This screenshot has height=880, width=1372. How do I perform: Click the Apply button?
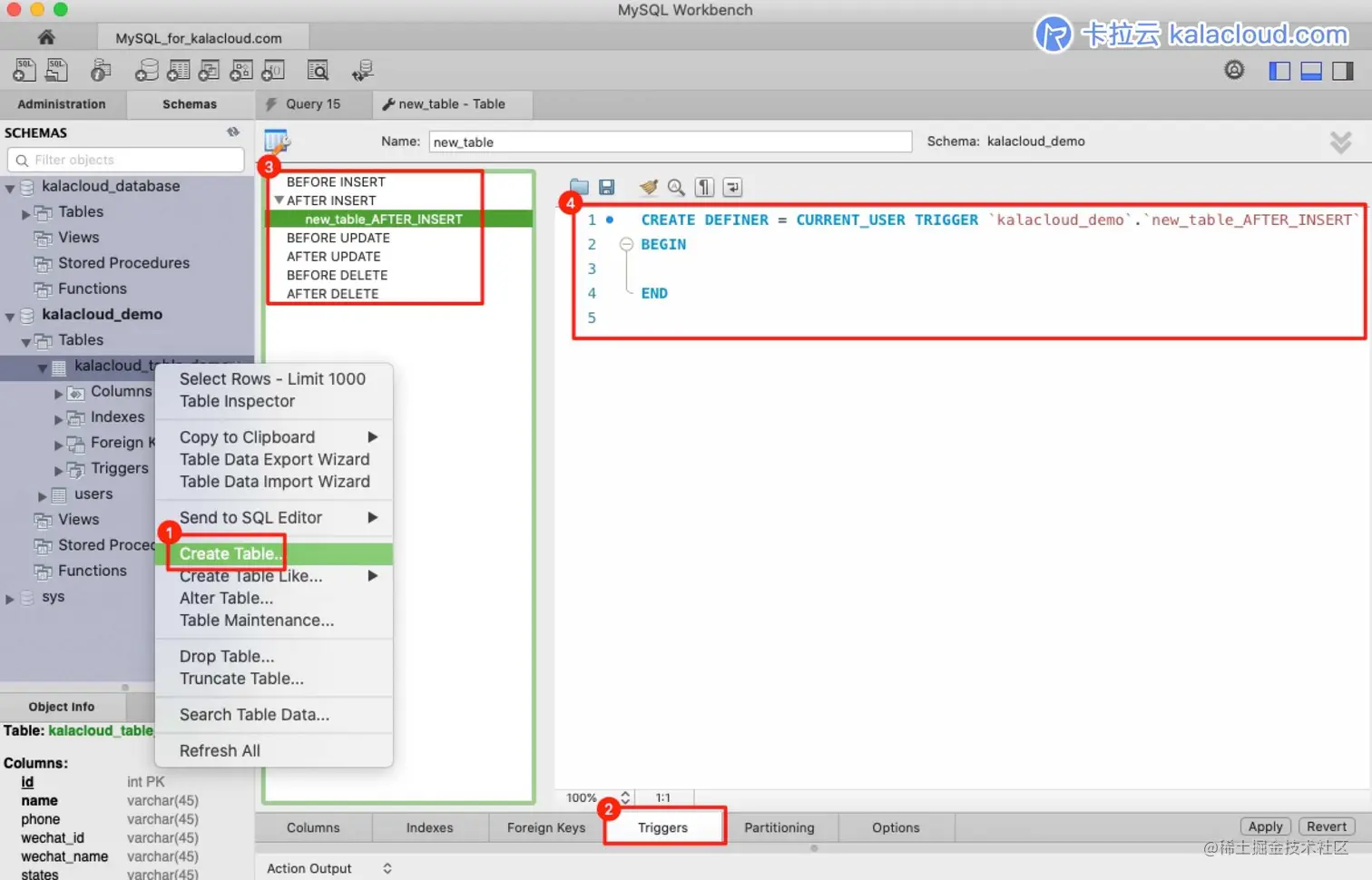tap(1265, 826)
